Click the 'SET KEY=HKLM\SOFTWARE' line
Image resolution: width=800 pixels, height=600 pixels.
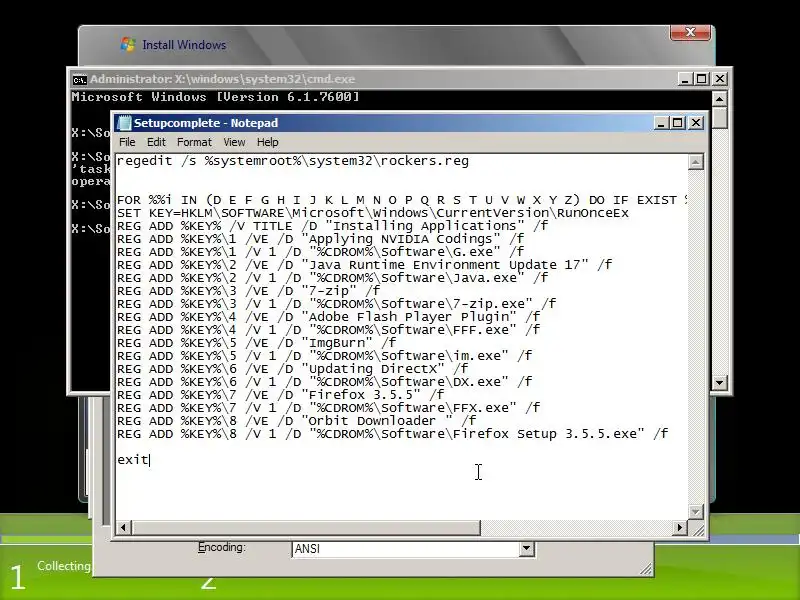[x=373, y=213]
